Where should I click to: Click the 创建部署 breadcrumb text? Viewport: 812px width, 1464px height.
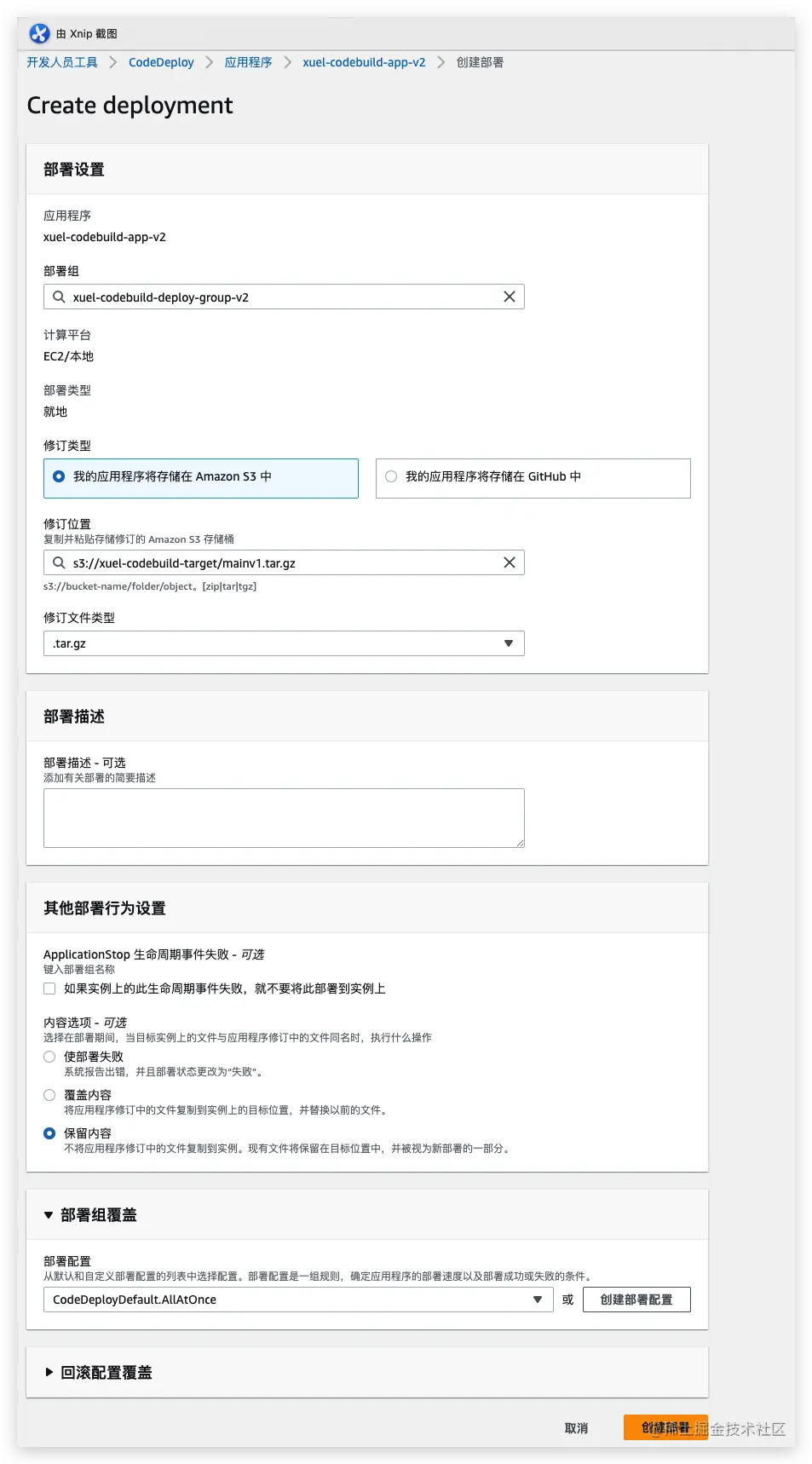(x=480, y=62)
